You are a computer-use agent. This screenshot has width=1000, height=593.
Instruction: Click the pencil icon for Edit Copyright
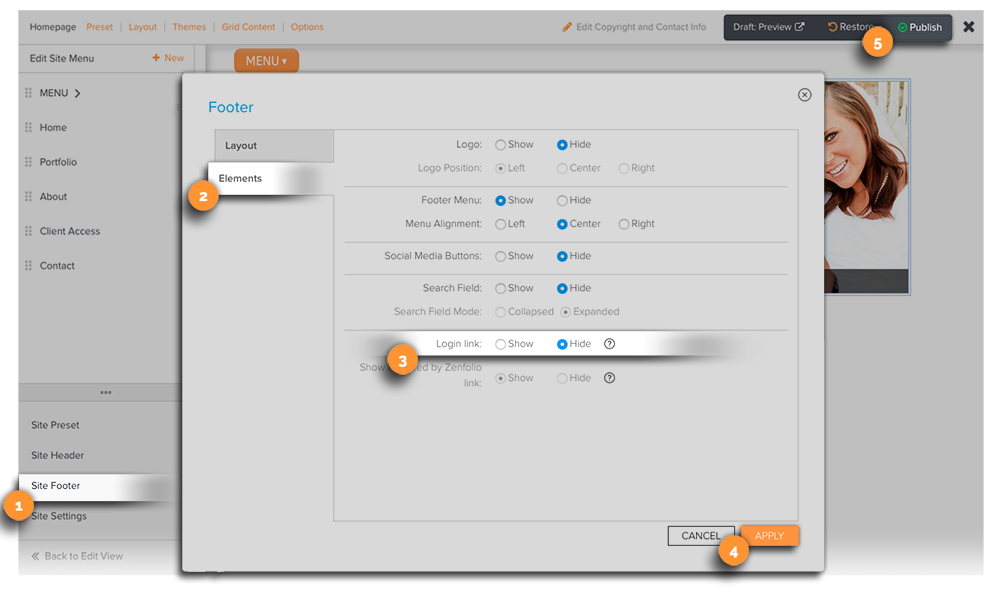click(x=566, y=27)
